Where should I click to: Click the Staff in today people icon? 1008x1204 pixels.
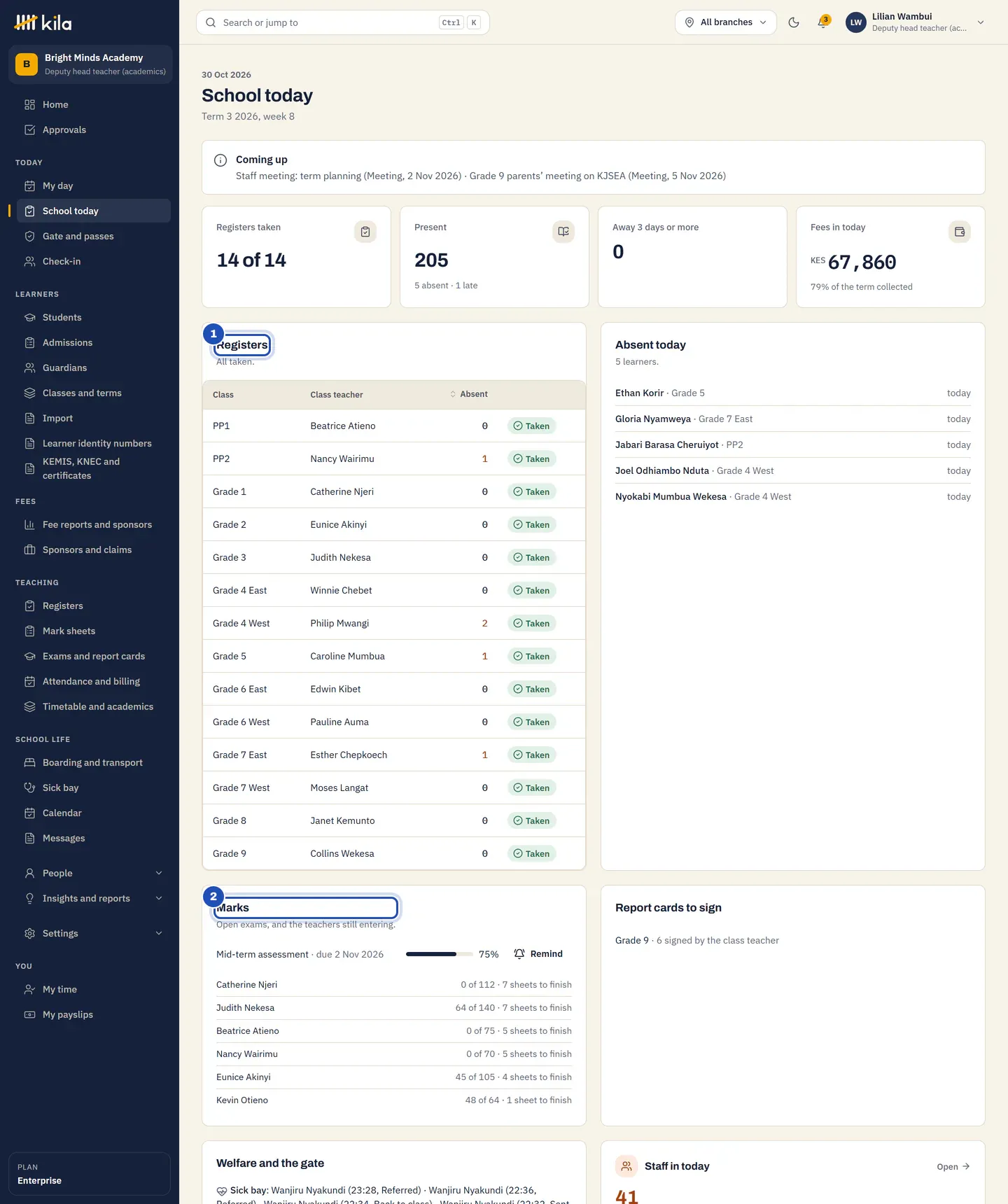626,1166
